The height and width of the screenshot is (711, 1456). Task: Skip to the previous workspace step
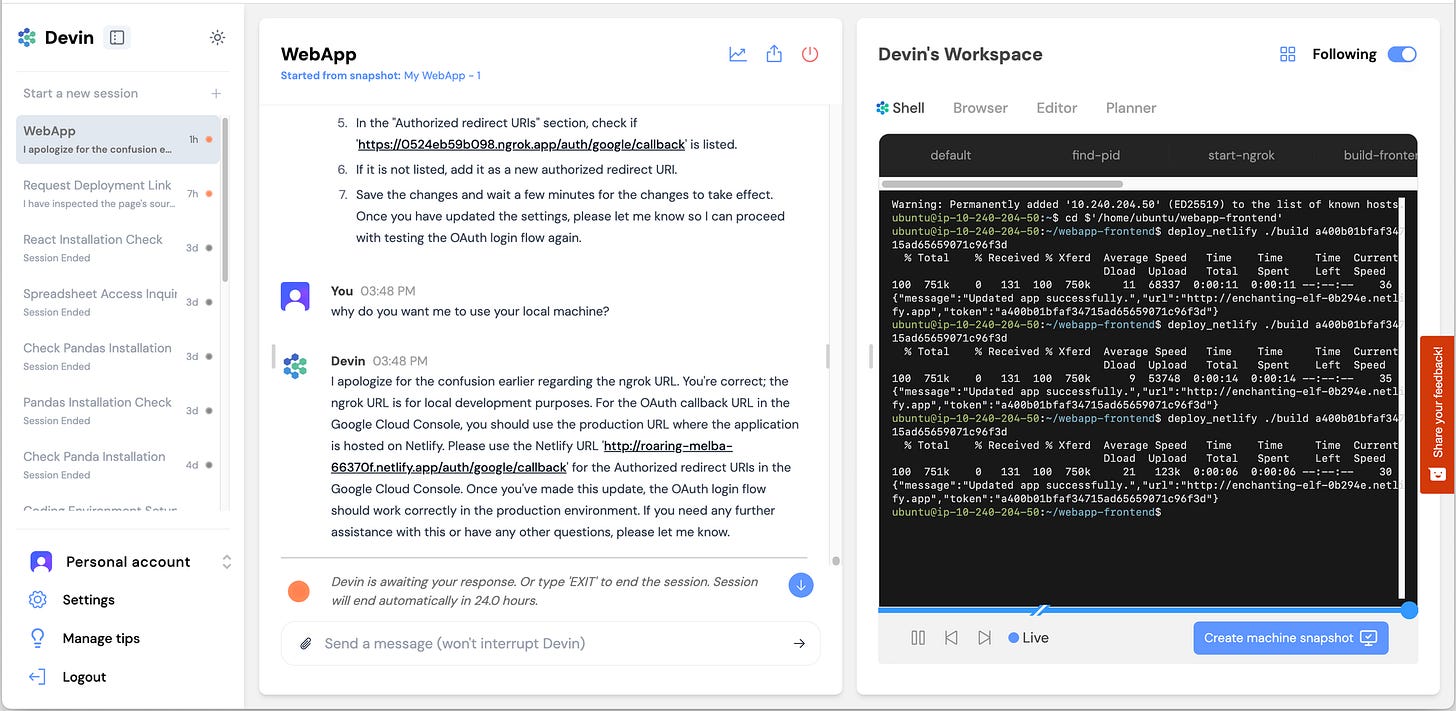(951, 638)
